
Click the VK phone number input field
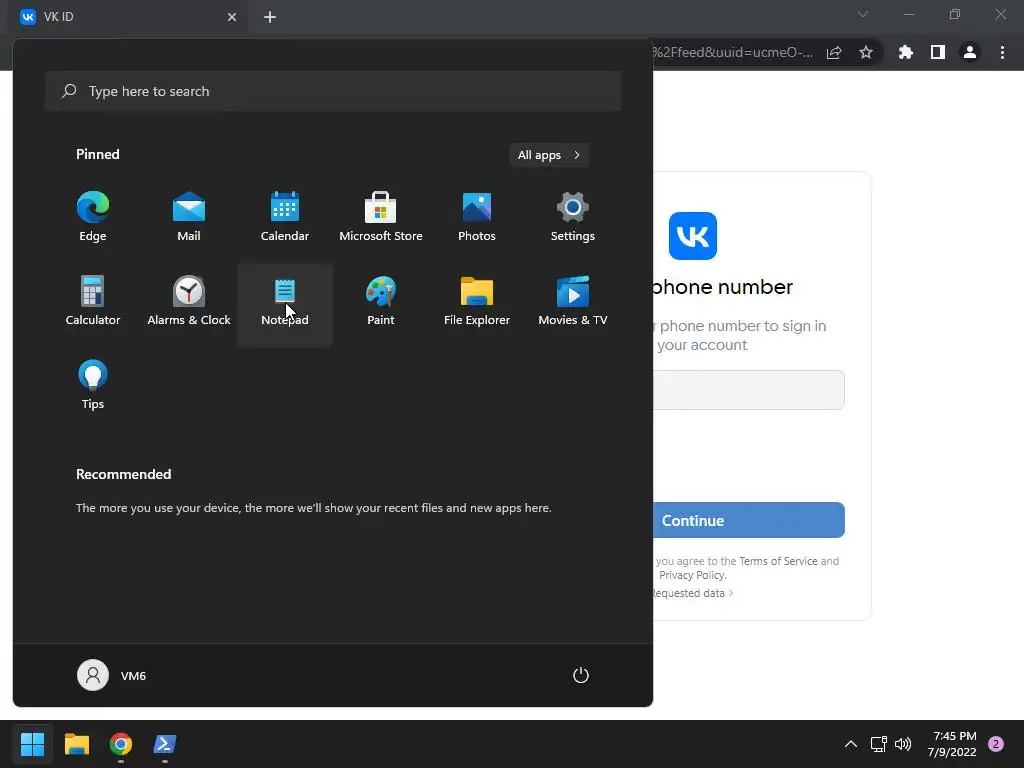(748, 390)
